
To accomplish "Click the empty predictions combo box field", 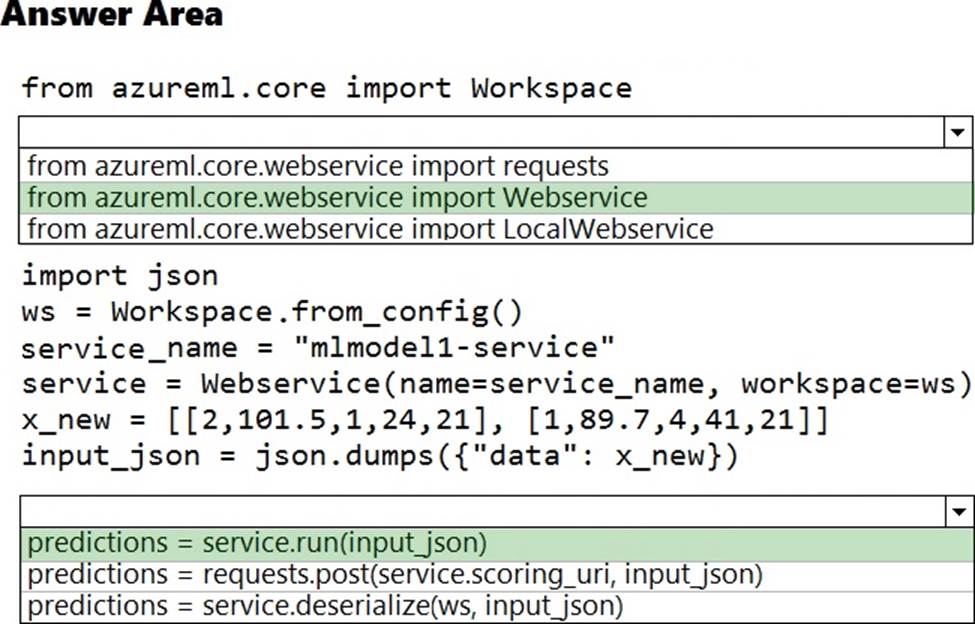I will click(x=480, y=512).
